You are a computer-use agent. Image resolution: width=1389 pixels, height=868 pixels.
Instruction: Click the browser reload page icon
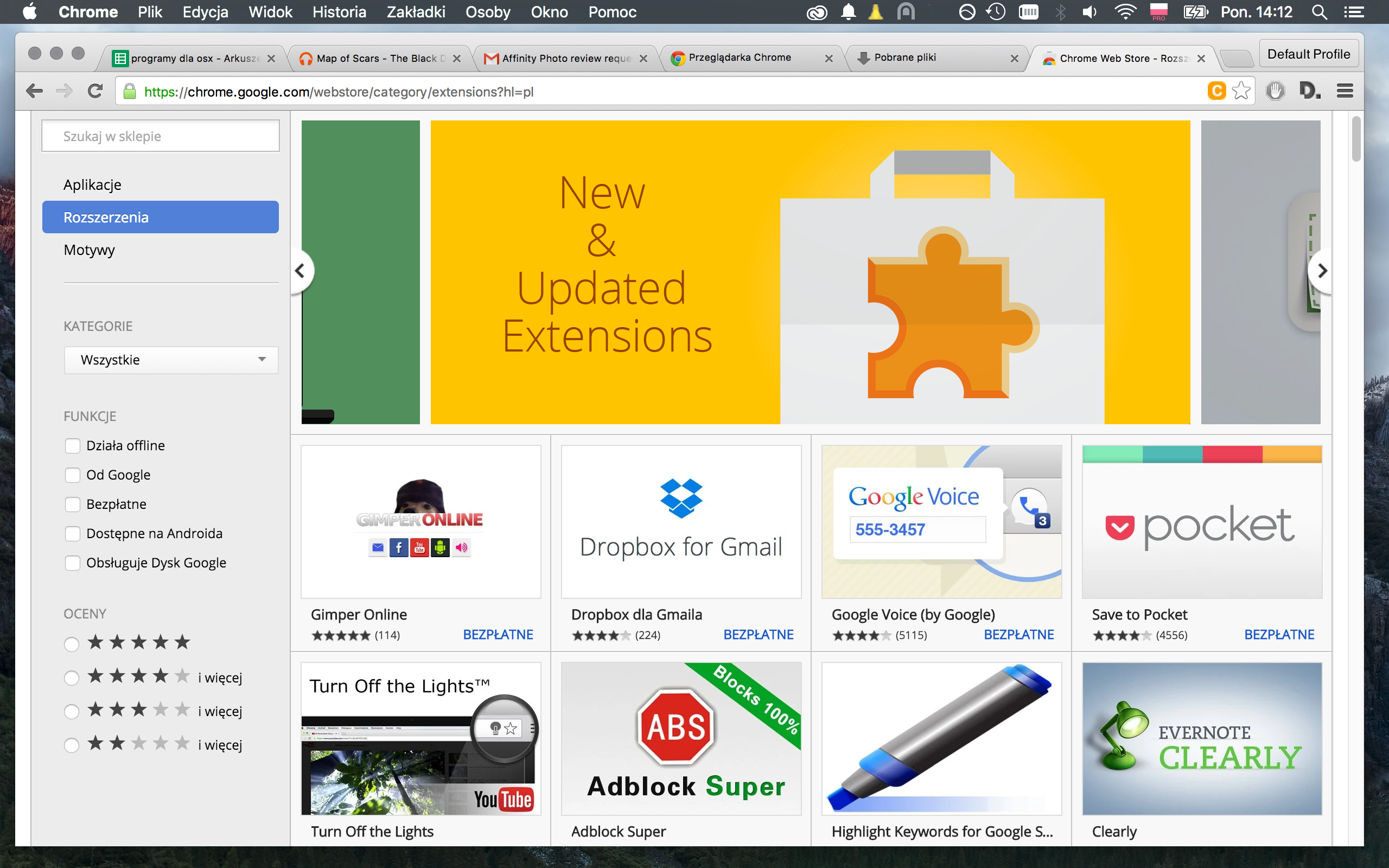95,91
